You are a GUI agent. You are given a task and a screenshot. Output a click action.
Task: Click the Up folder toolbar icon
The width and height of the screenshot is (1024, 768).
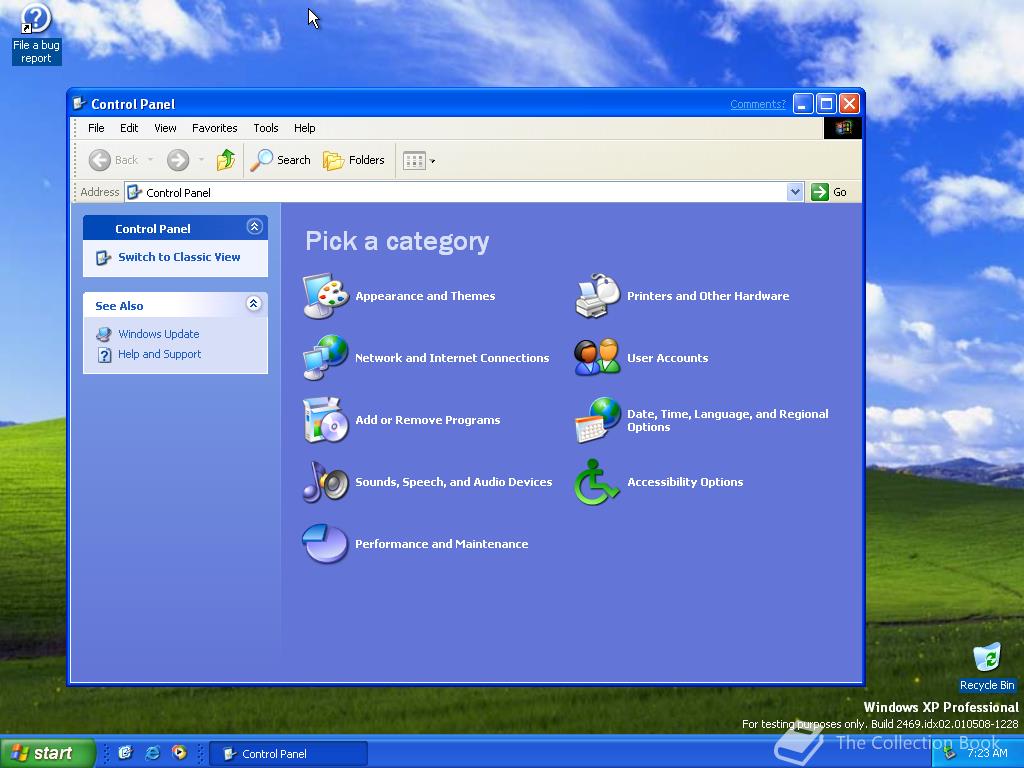(x=226, y=160)
